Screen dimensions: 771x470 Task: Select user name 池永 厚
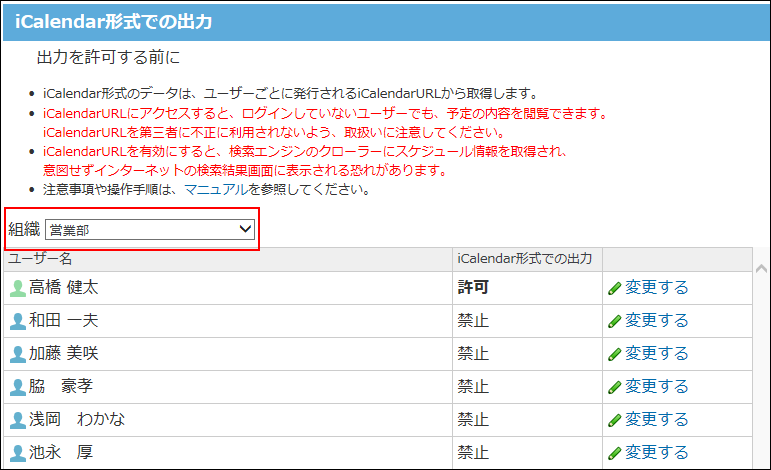pos(60,452)
